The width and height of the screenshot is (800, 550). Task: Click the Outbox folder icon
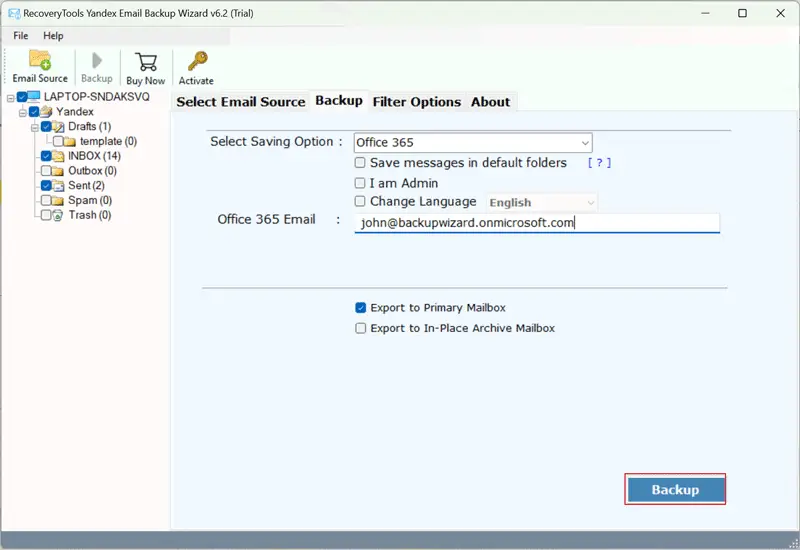click(58, 171)
